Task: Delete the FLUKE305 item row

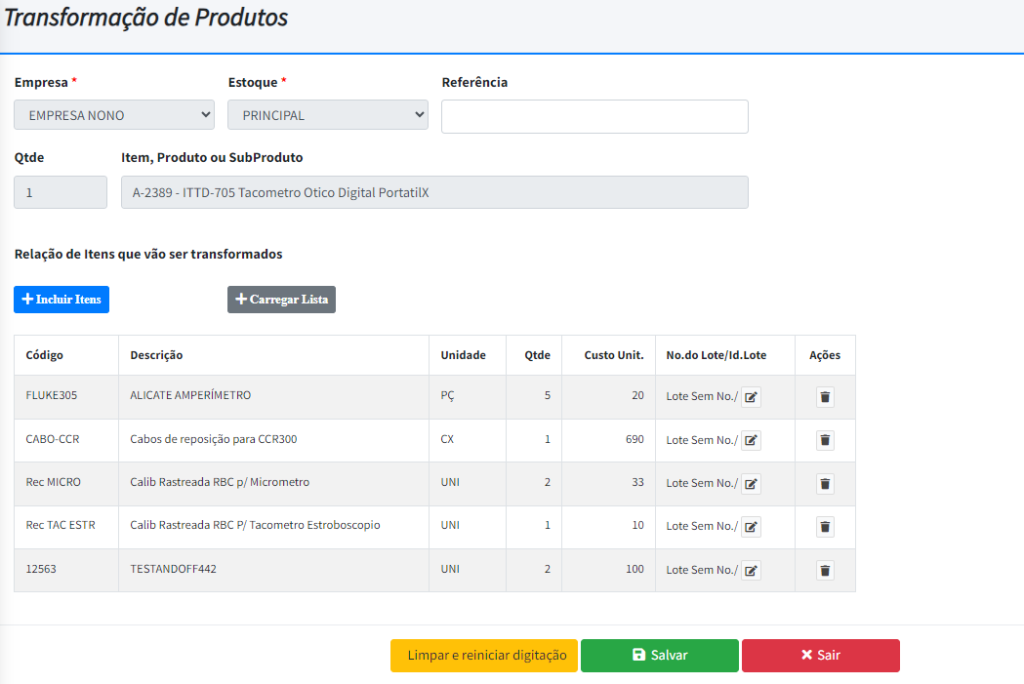Action: pos(825,397)
